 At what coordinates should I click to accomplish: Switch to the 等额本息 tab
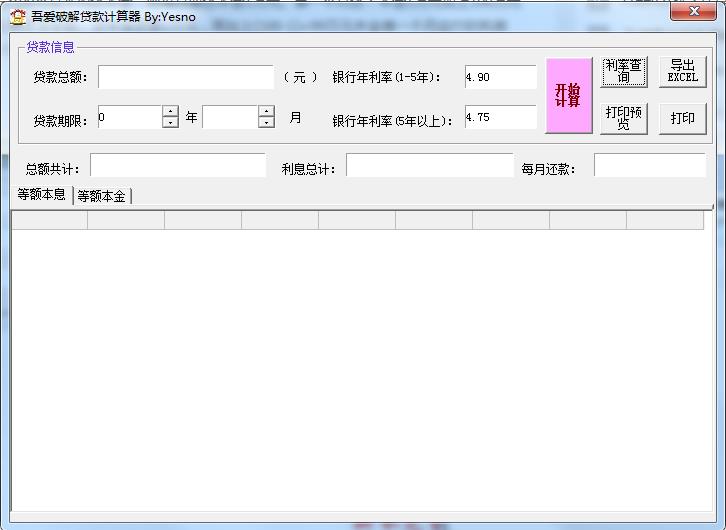(x=42, y=194)
